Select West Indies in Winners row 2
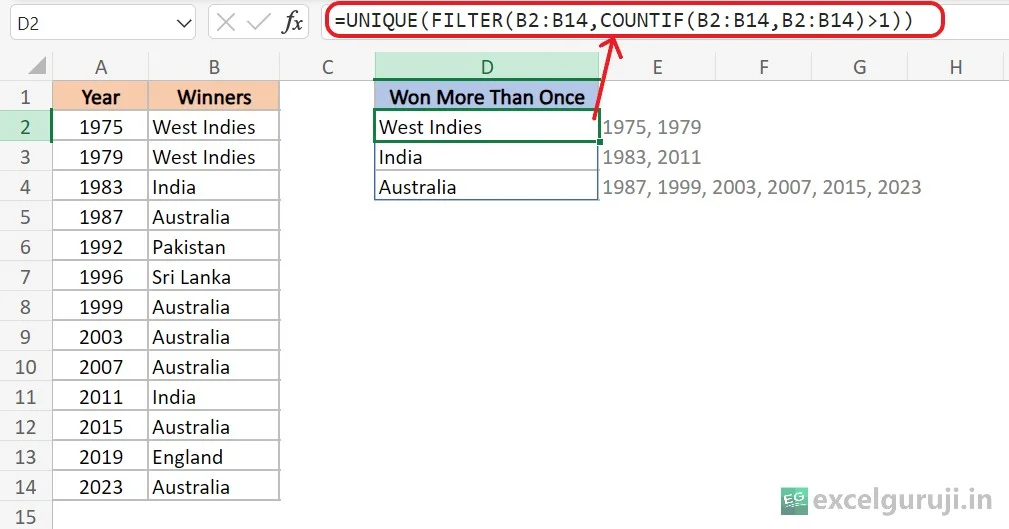This screenshot has width=1009, height=529. click(214, 127)
